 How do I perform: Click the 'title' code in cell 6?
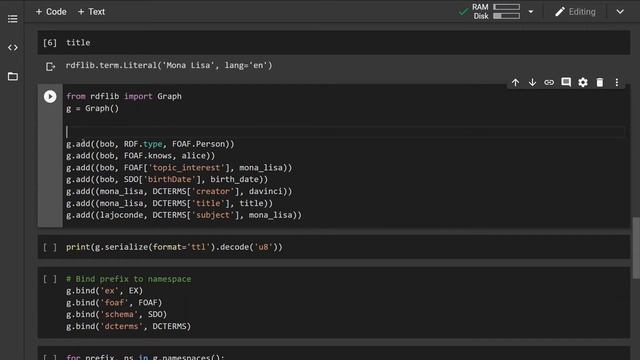[x=78, y=42]
